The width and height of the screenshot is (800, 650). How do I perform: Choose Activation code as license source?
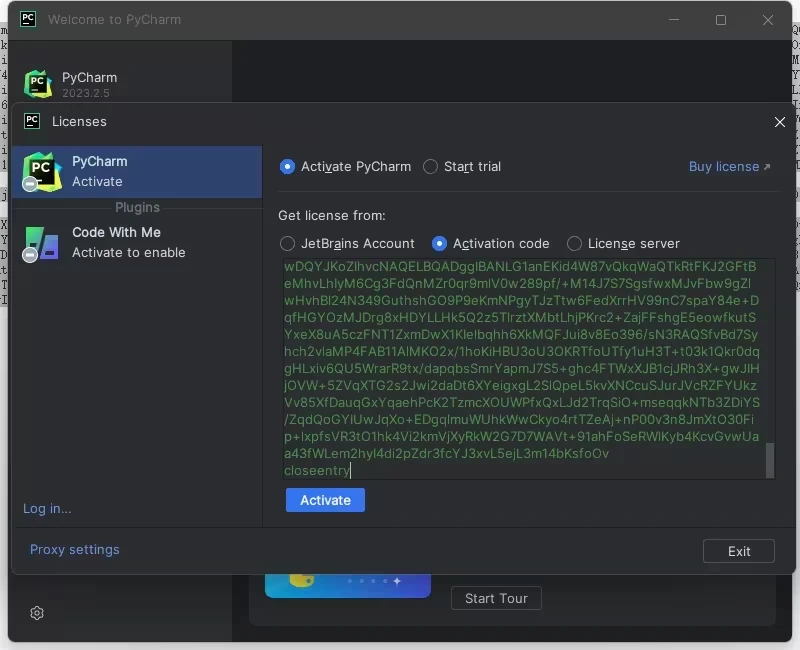point(439,243)
